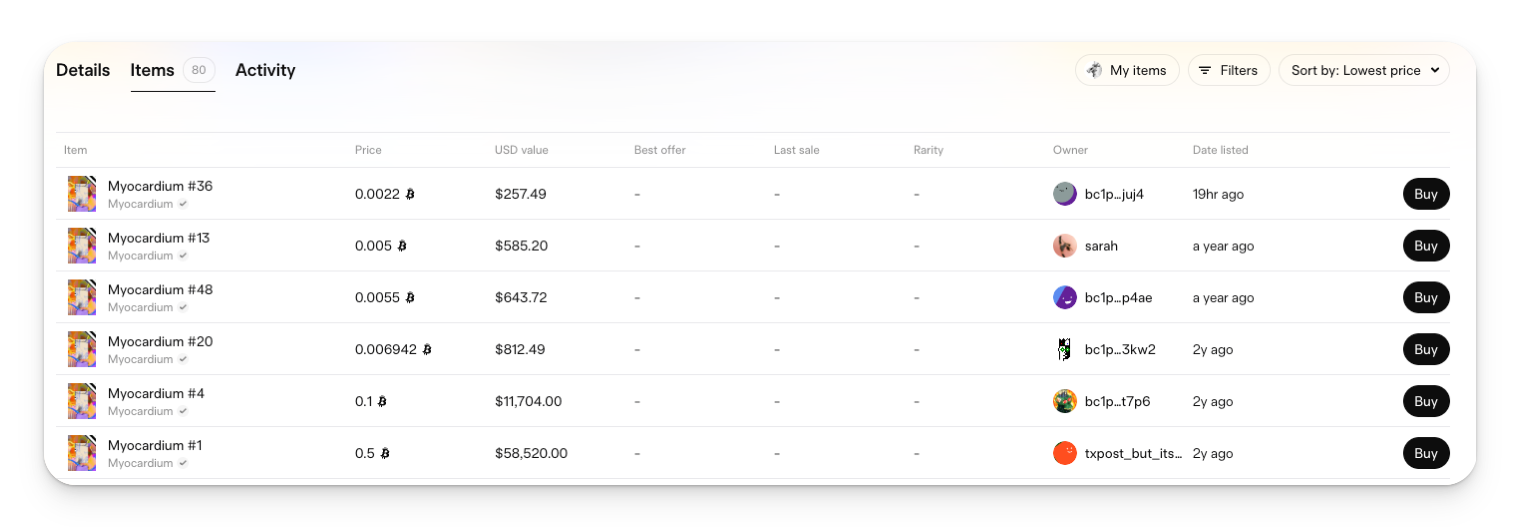
Task: Buy Myocardium #36 for 0.0022 BTC
Action: 1425,194
